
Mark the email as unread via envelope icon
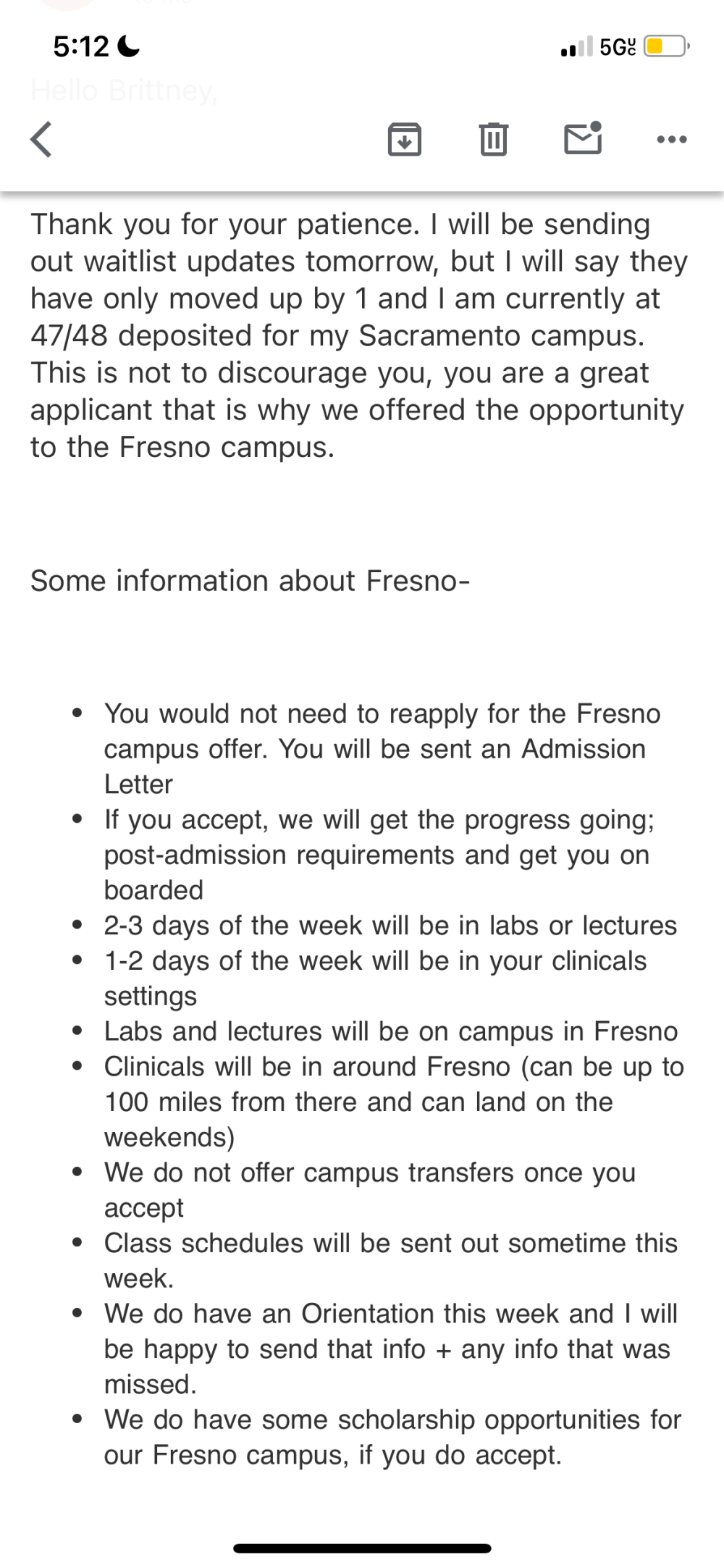point(584,138)
